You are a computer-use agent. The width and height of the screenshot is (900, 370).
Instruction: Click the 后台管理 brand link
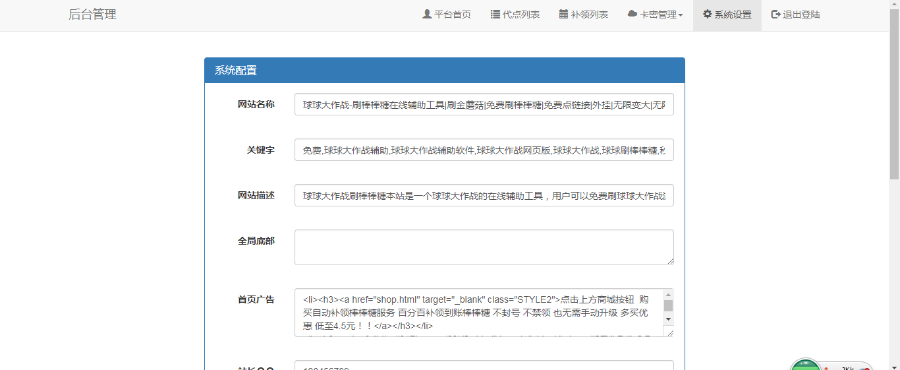point(92,15)
